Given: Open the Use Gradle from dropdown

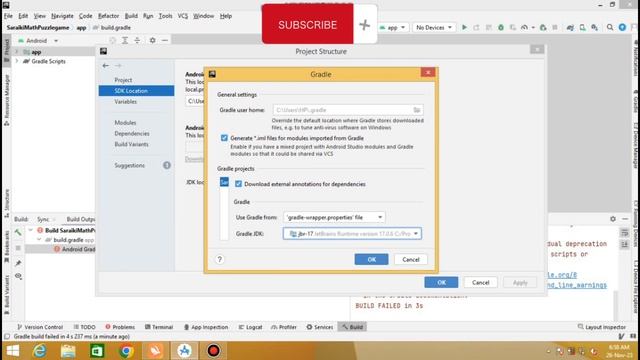Looking at the screenshot, I should (x=334, y=217).
